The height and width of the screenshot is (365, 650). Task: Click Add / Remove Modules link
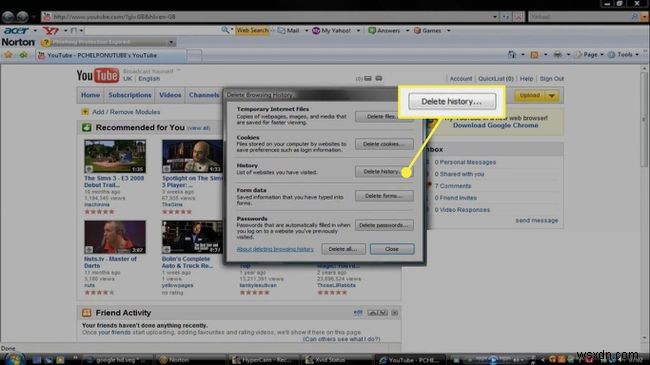click(126, 112)
